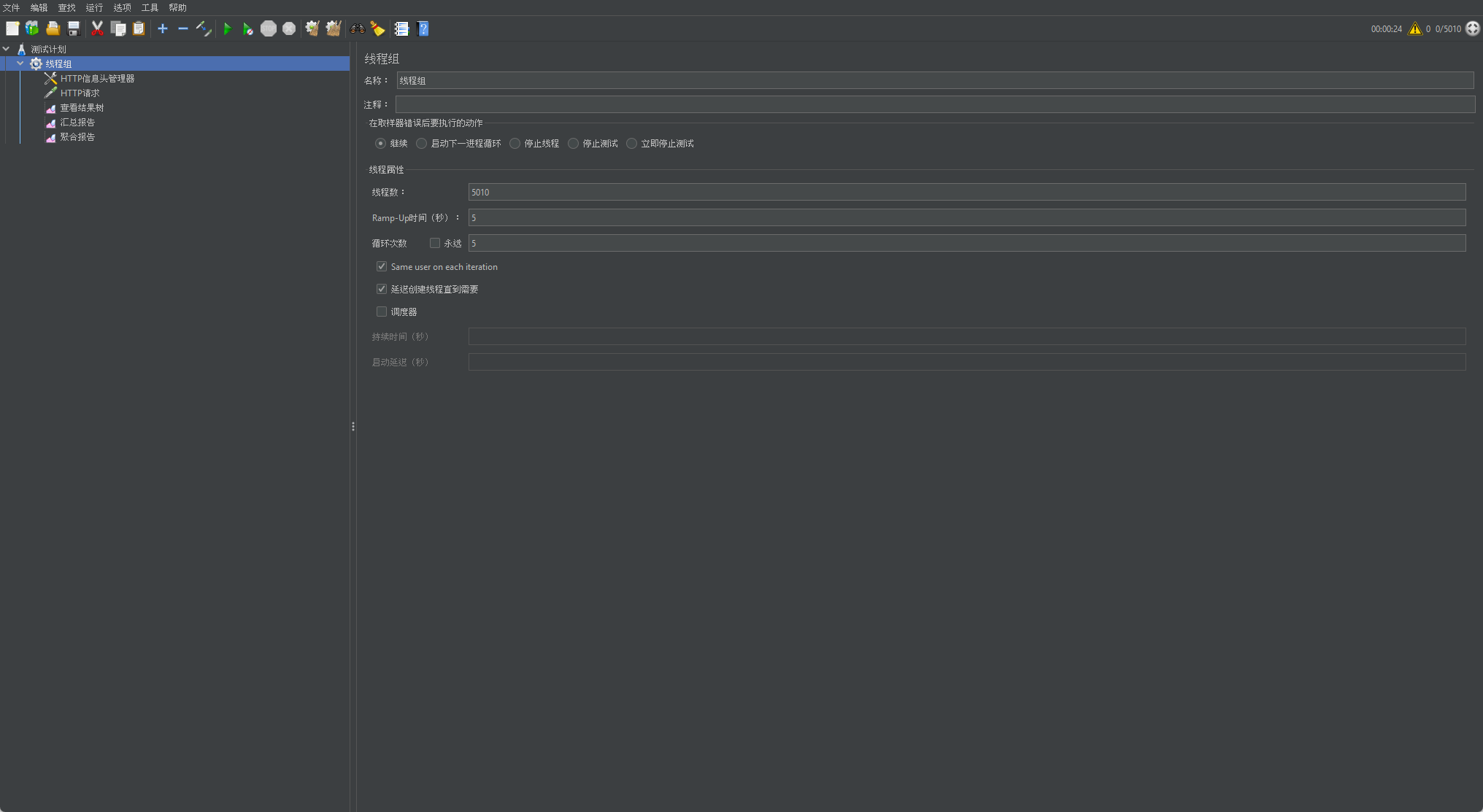Click the 名称 input field
Screen dimensions: 1483x812
coord(935,80)
